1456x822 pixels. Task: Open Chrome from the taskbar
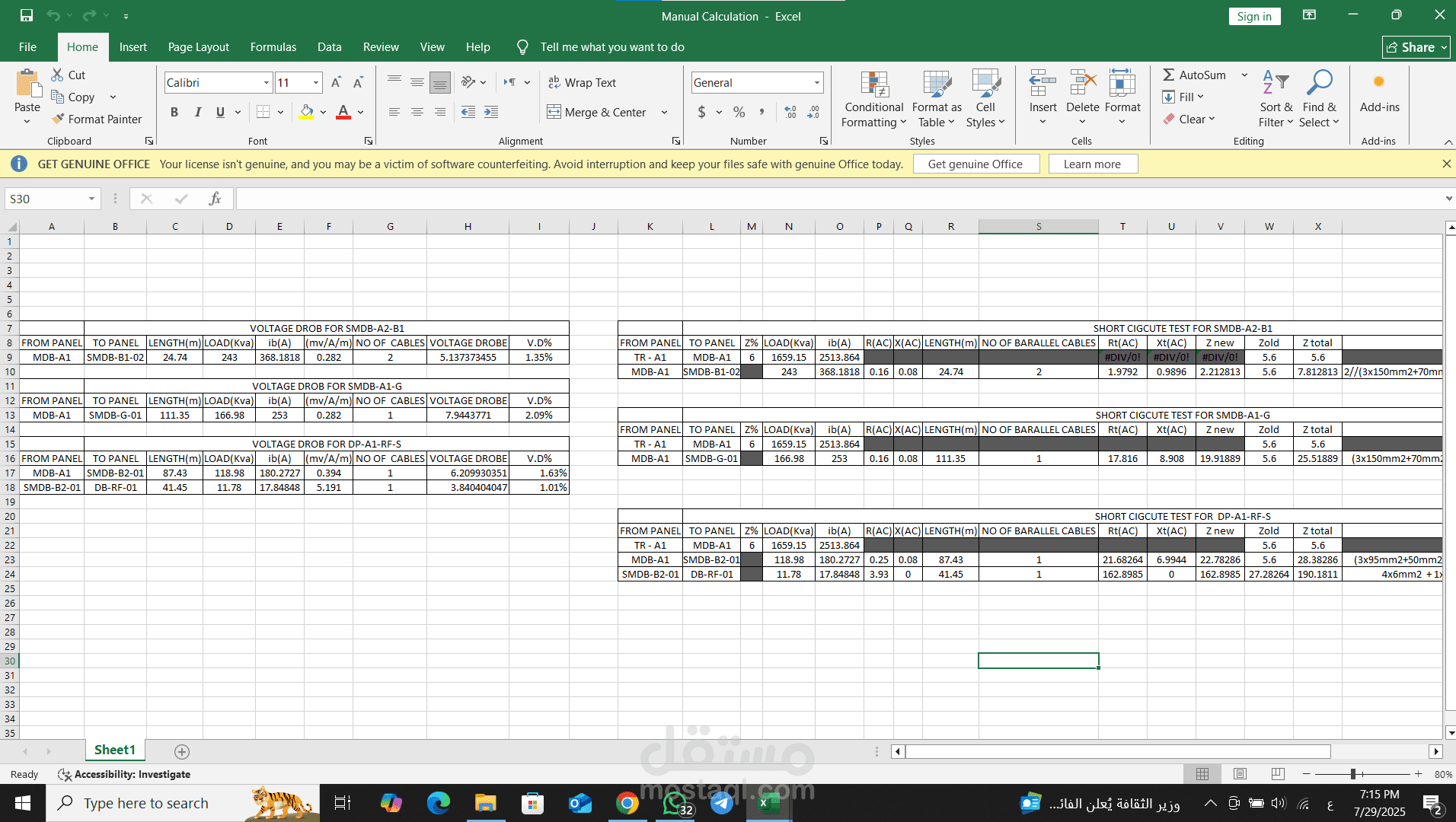point(627,803)
